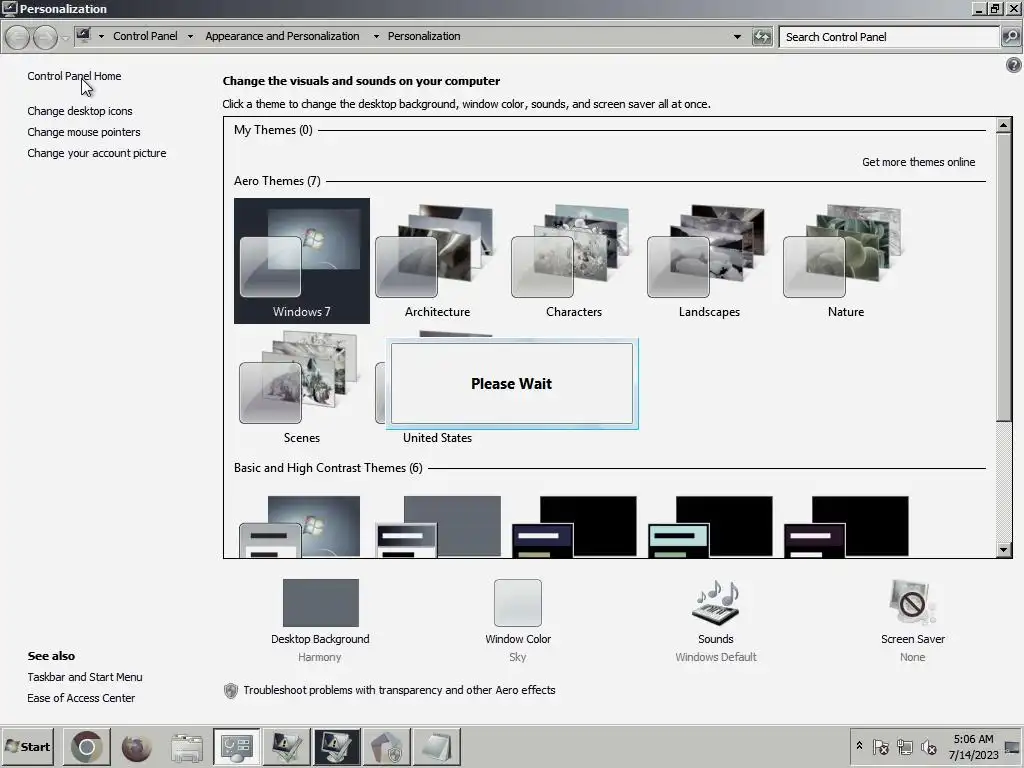Viewport: 1024px width, 768px height.
Task: Open the help question mark icon
Action: (1014, 65)
